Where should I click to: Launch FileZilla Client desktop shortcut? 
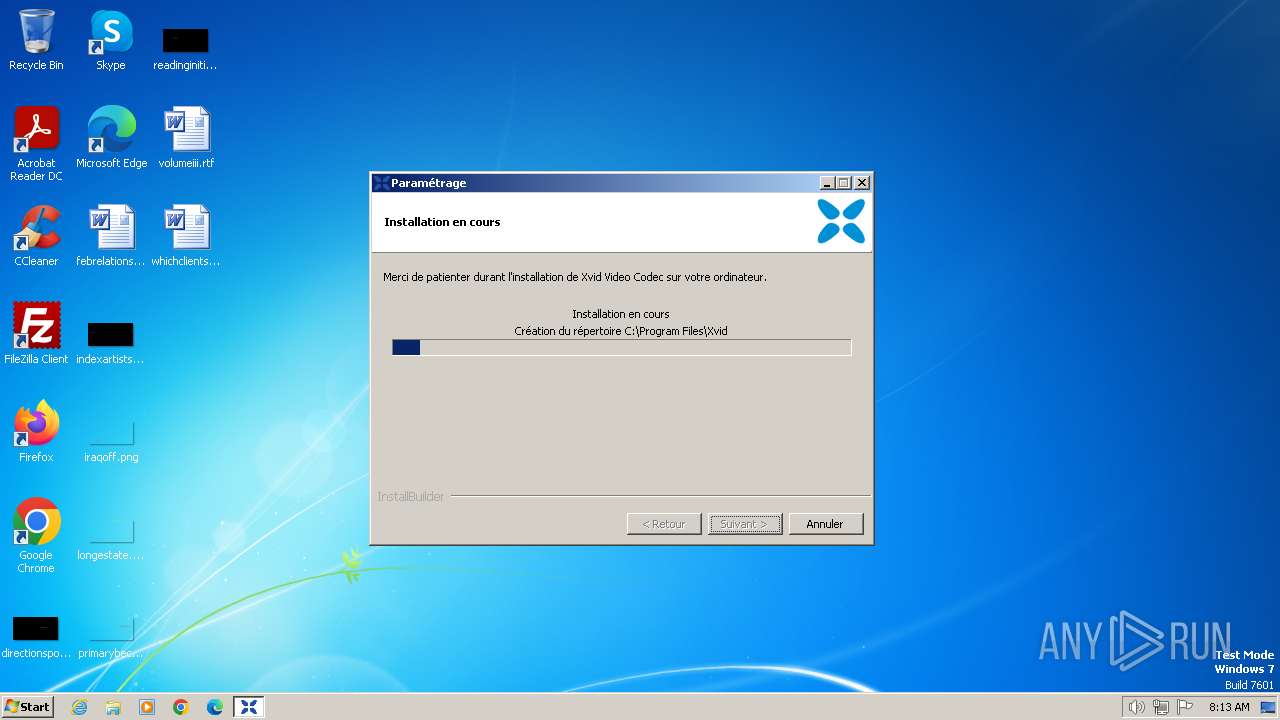coord(36,333)
